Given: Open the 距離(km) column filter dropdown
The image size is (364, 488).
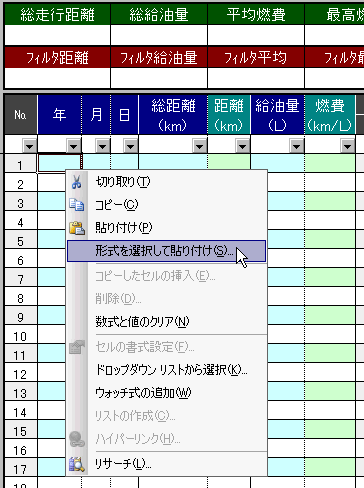Looking at the screenshot, I should [242, 146].
